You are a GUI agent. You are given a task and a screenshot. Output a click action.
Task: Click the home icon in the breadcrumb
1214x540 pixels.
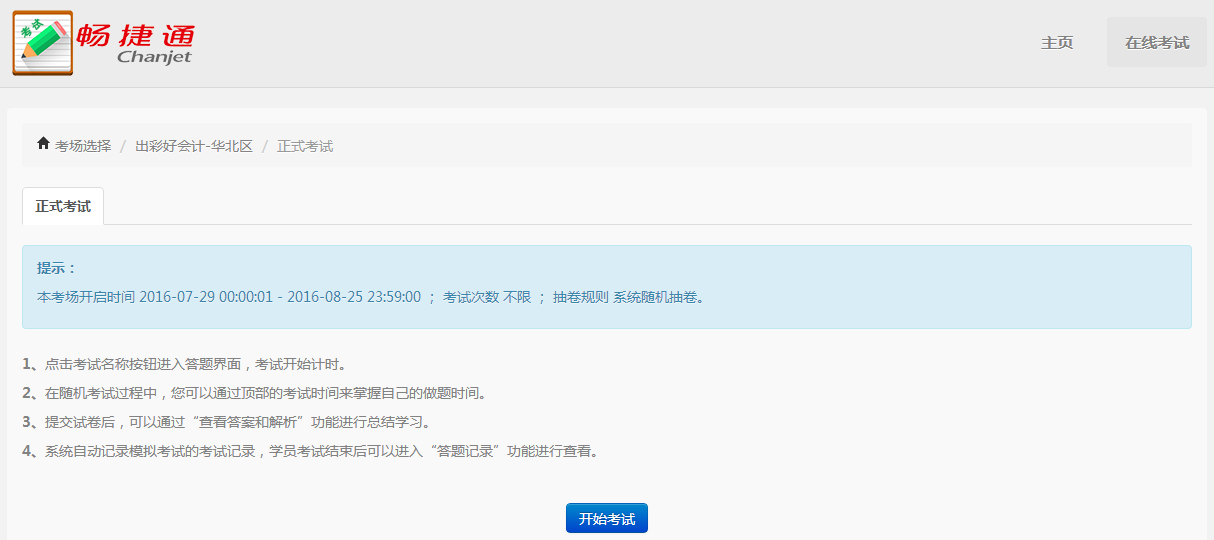pyautogui.click(x=43, y=145)
